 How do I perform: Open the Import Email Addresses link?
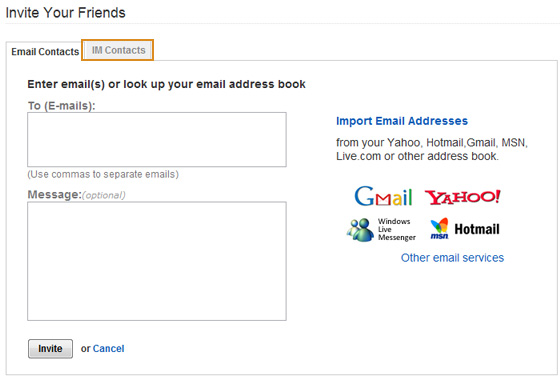(x=402, y=121)
